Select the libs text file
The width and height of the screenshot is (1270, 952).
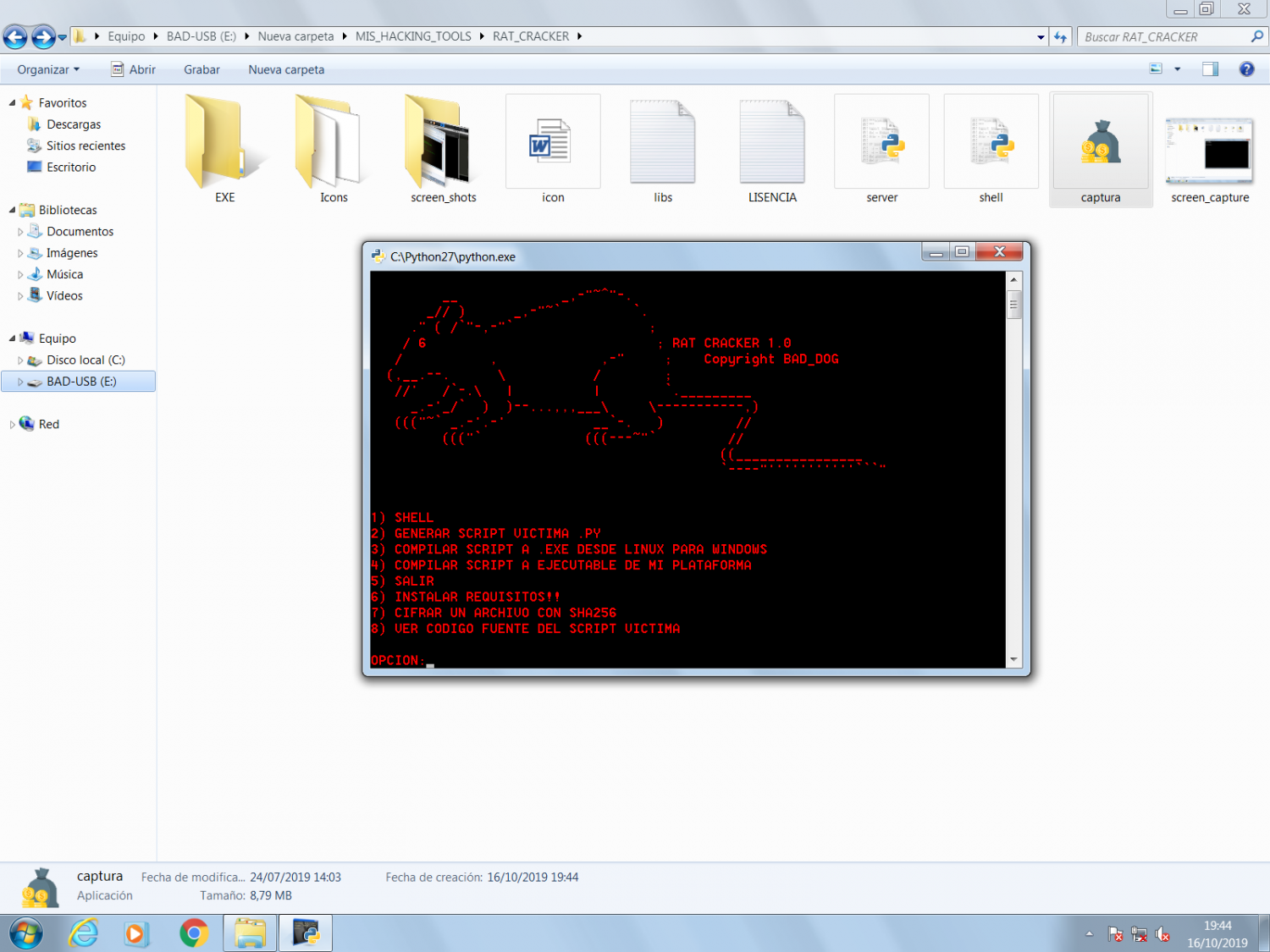662,150
